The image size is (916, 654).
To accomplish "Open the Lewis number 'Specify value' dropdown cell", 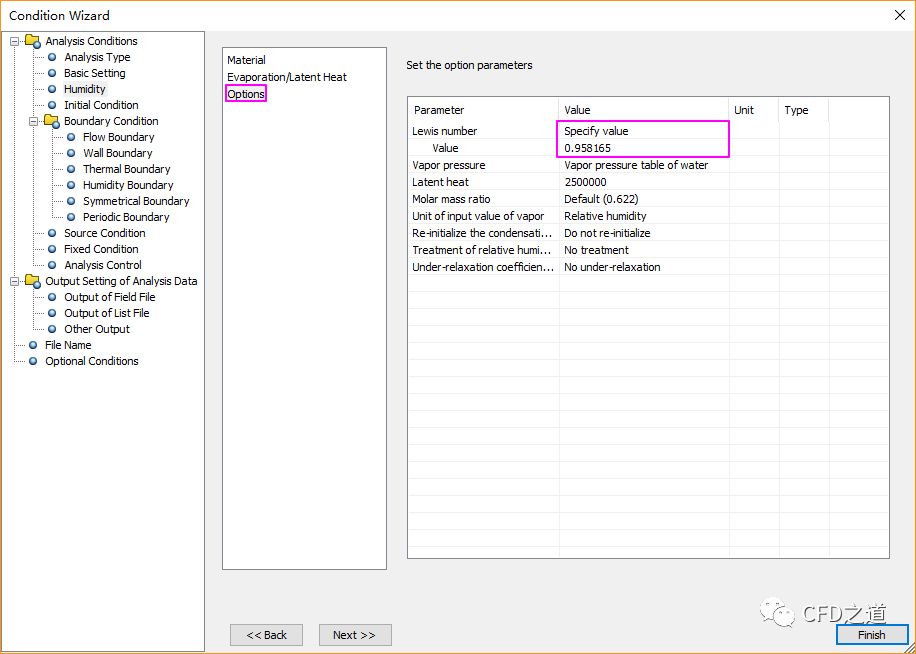I will click(643, 131).
